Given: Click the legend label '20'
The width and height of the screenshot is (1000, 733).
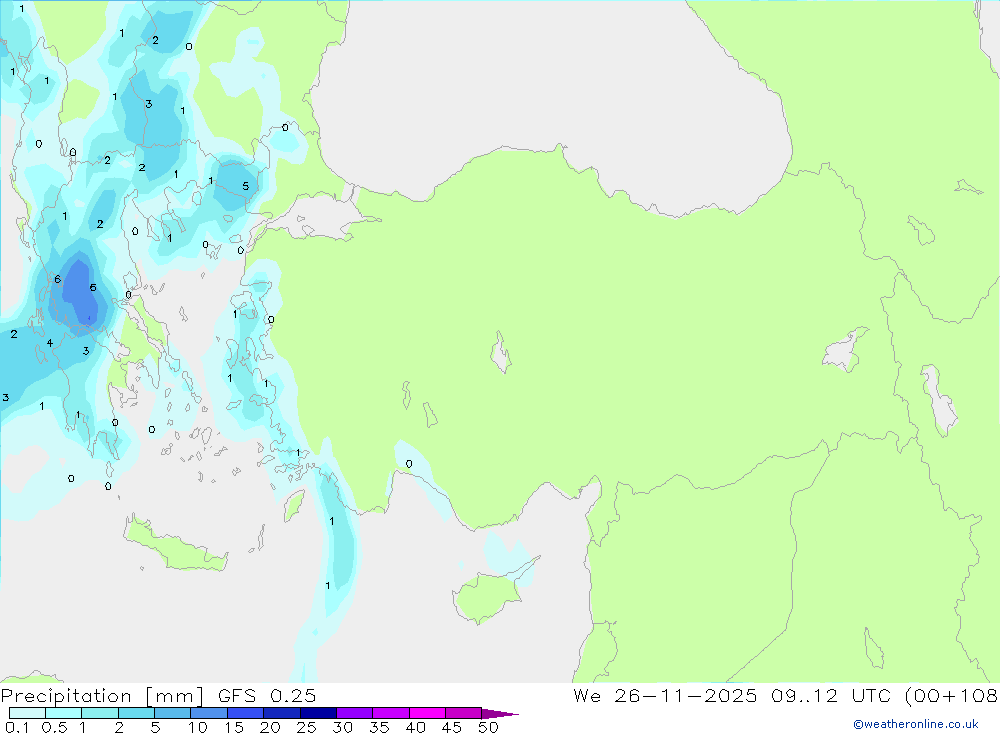Looking at the screenshot, I should point(270,727).
